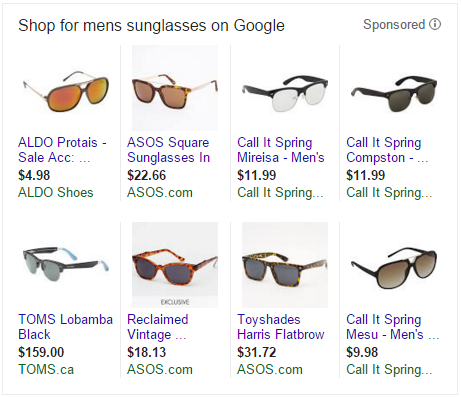Screen dimensions: 461x397
Task: Open the TOMS Lobamba Black image
Action: 66,265
